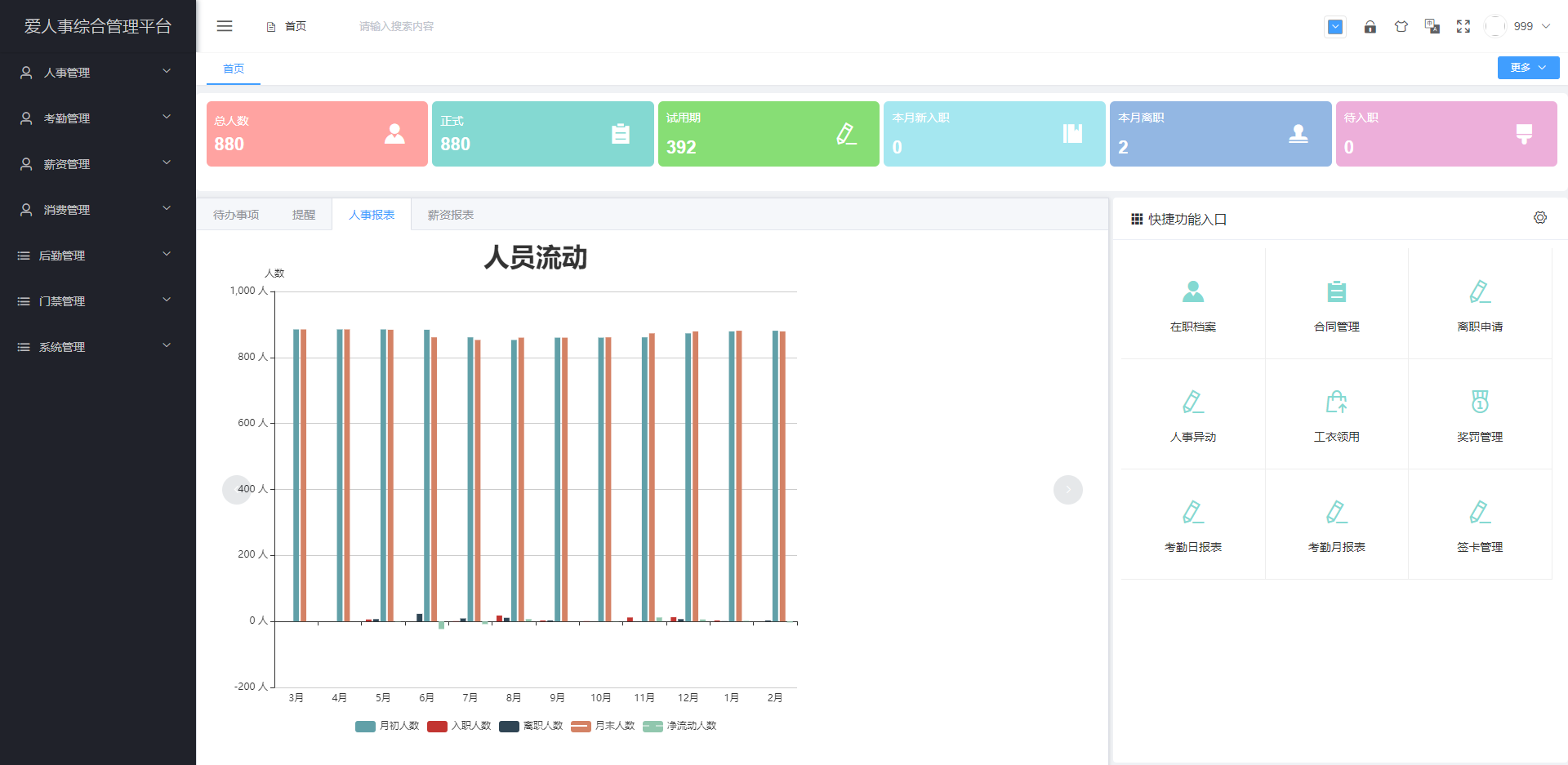1568x765 pixels.
Task: Click the 本月离职 statistics card
Action: pos(1220,134)
